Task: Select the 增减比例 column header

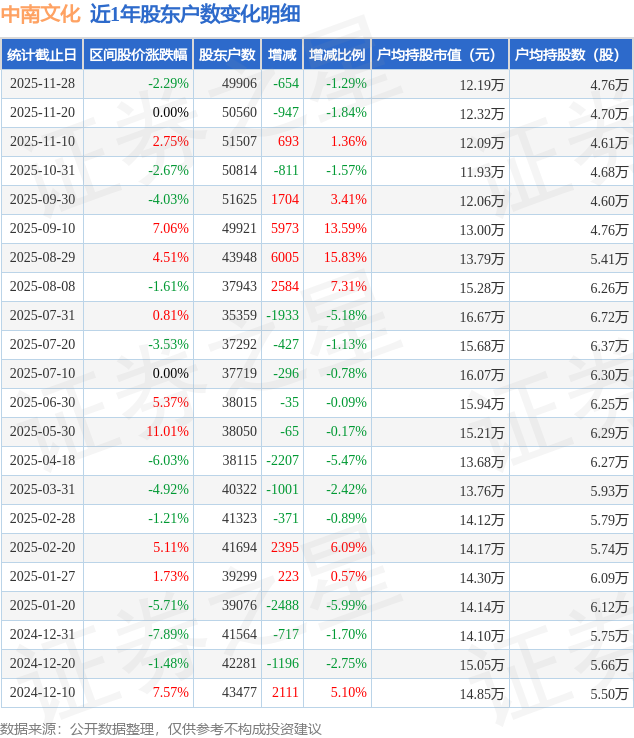Action: click(337, 55)
